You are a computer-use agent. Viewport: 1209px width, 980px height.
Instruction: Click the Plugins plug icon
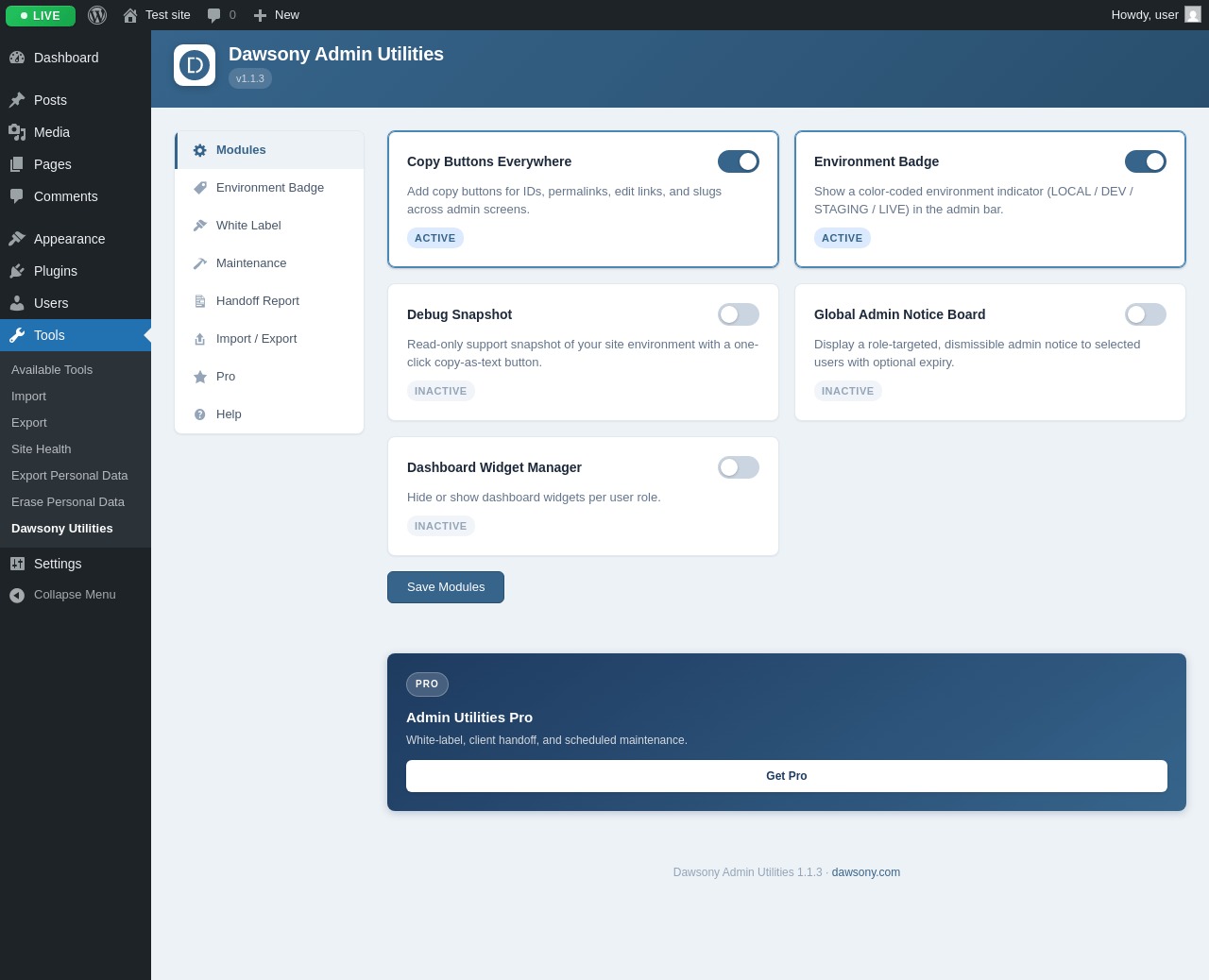point(17,271)
